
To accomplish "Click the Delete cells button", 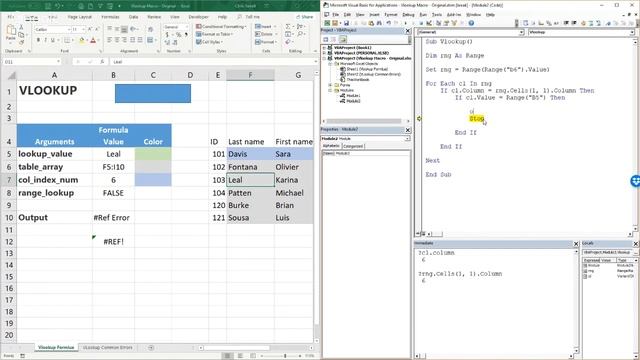I will 266,34.
